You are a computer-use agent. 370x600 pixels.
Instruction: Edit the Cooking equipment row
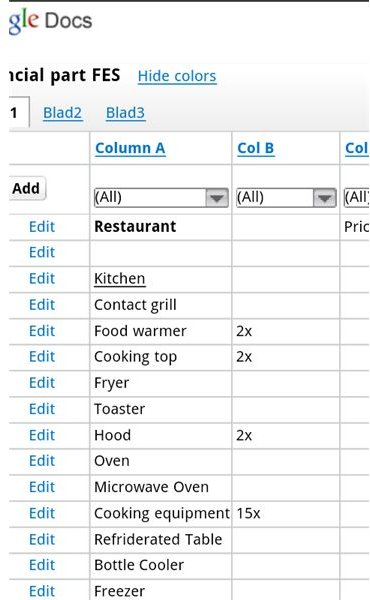(x=42, y=513)
